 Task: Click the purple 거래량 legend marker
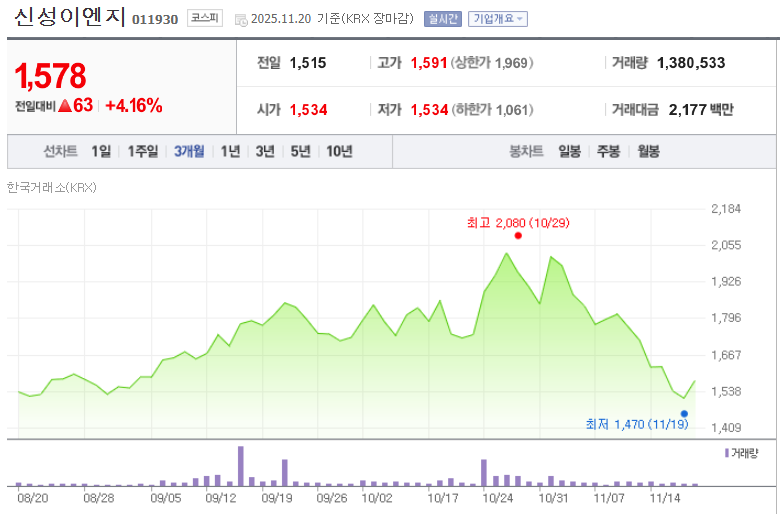tap(727, 453)
